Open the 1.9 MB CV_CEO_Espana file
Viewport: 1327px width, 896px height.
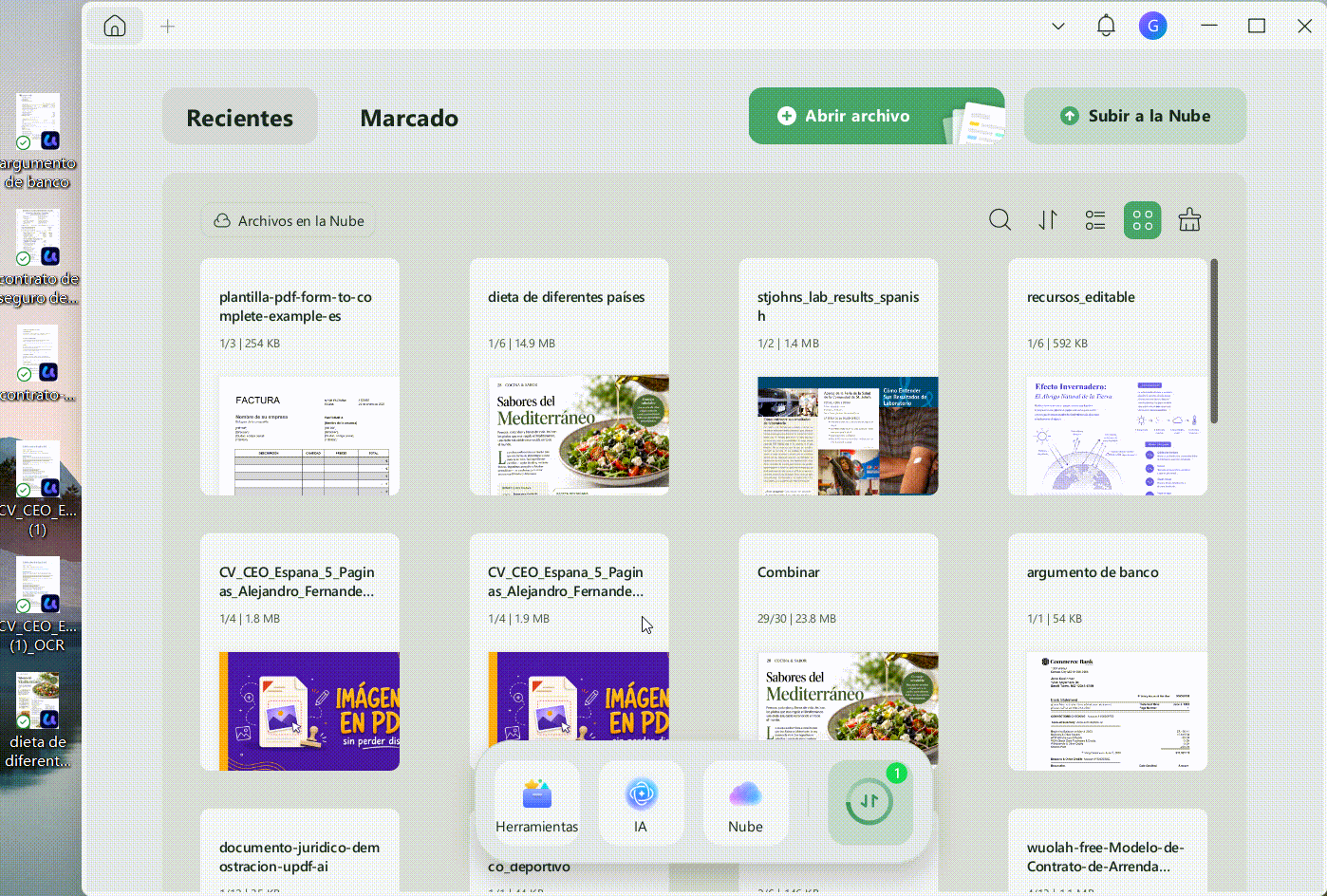[x=570, y=652]
